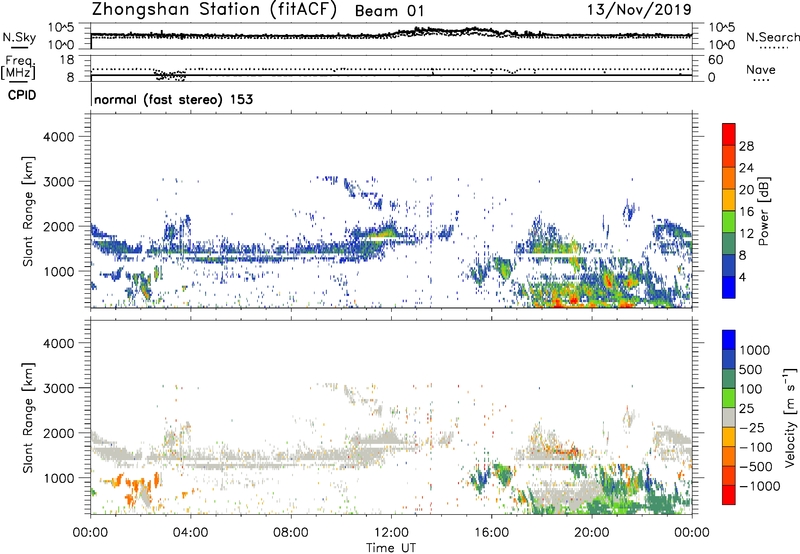Click the '500' velocity colorbar tick
Image resolution: width=800 pixels, height=554 pixels.
[x=751, y=370]
